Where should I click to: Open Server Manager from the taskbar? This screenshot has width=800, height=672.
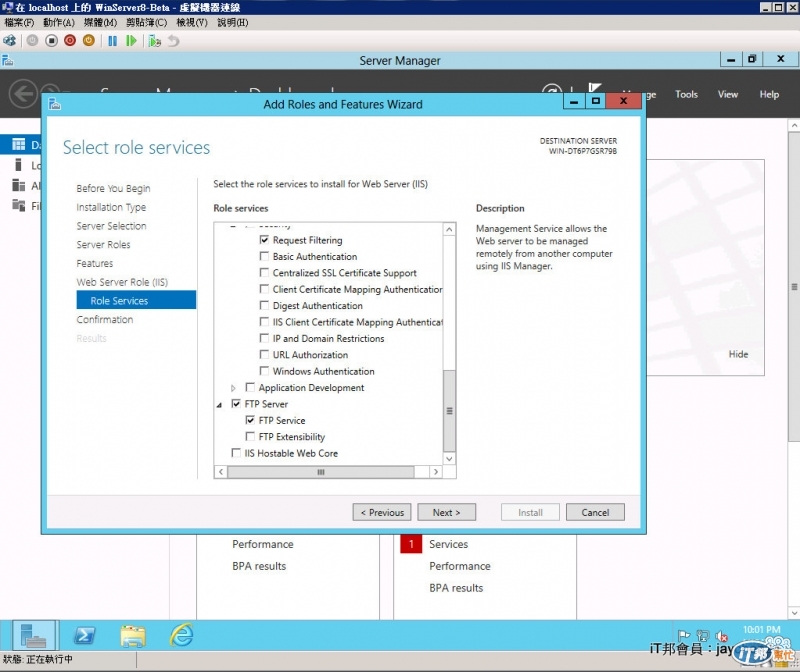coord(34,635)
